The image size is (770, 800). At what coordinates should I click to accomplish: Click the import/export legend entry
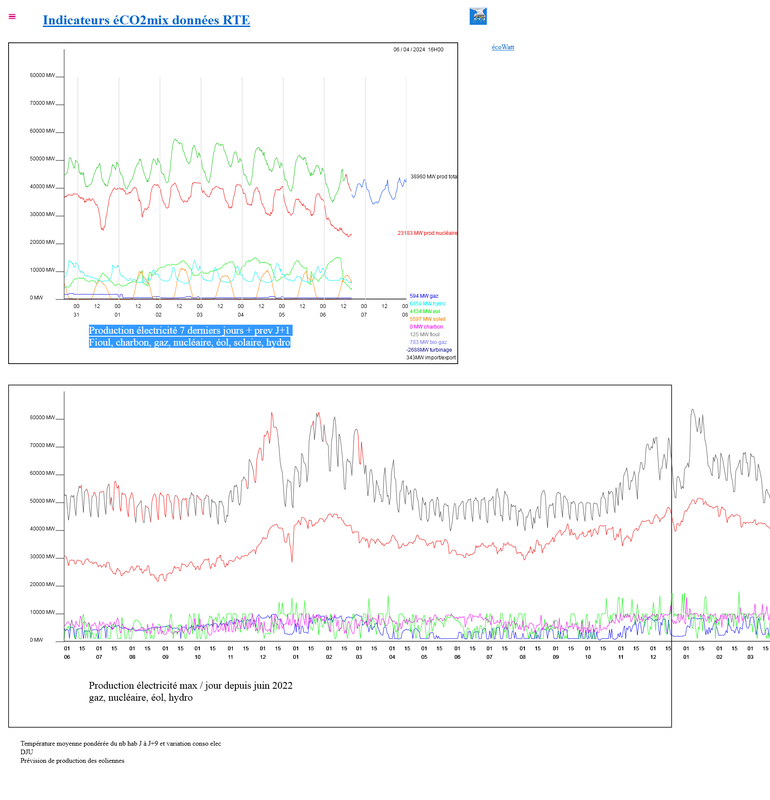(431, 357)
